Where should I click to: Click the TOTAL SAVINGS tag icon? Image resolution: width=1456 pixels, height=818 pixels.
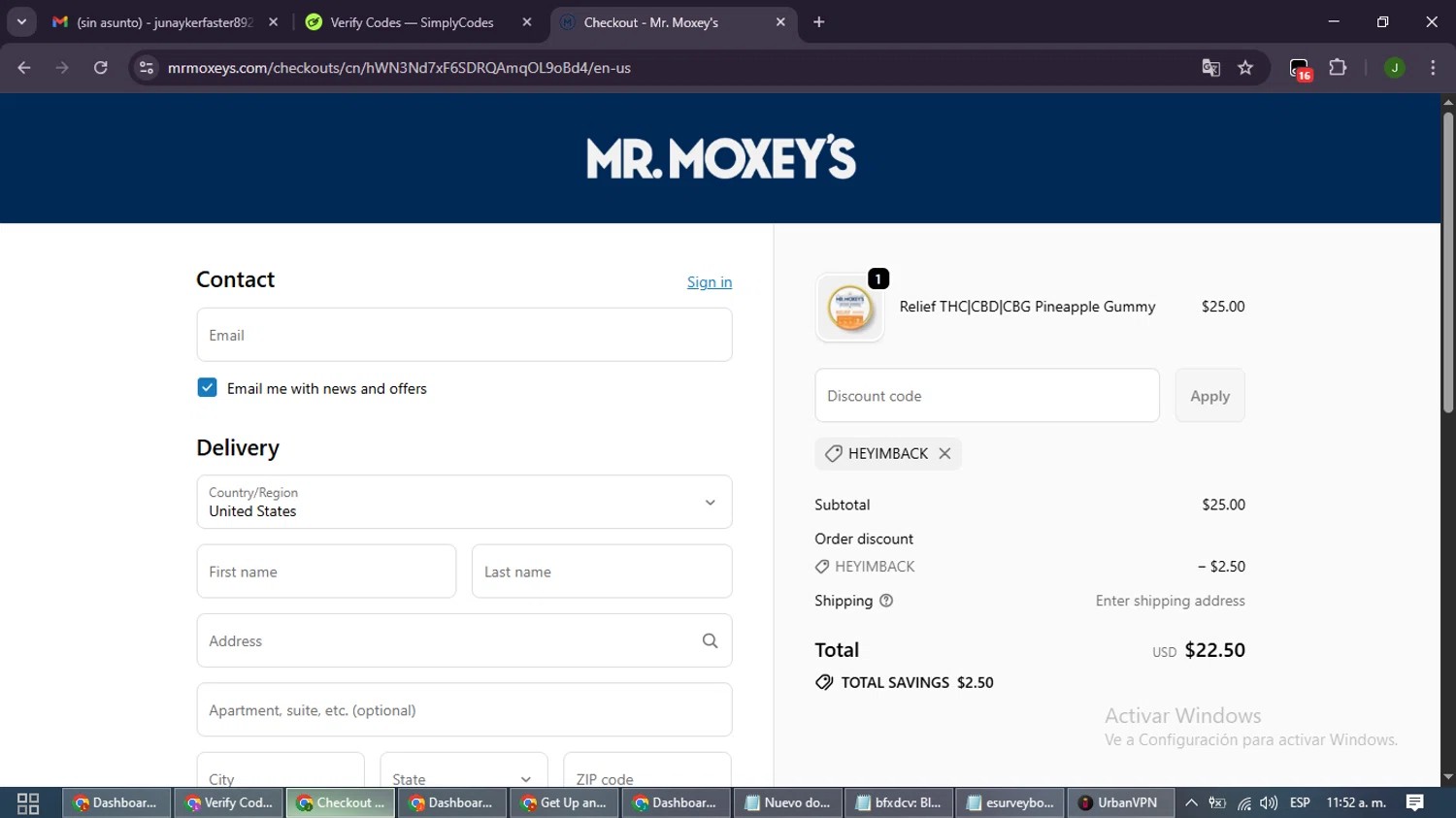tap(824, 682)
